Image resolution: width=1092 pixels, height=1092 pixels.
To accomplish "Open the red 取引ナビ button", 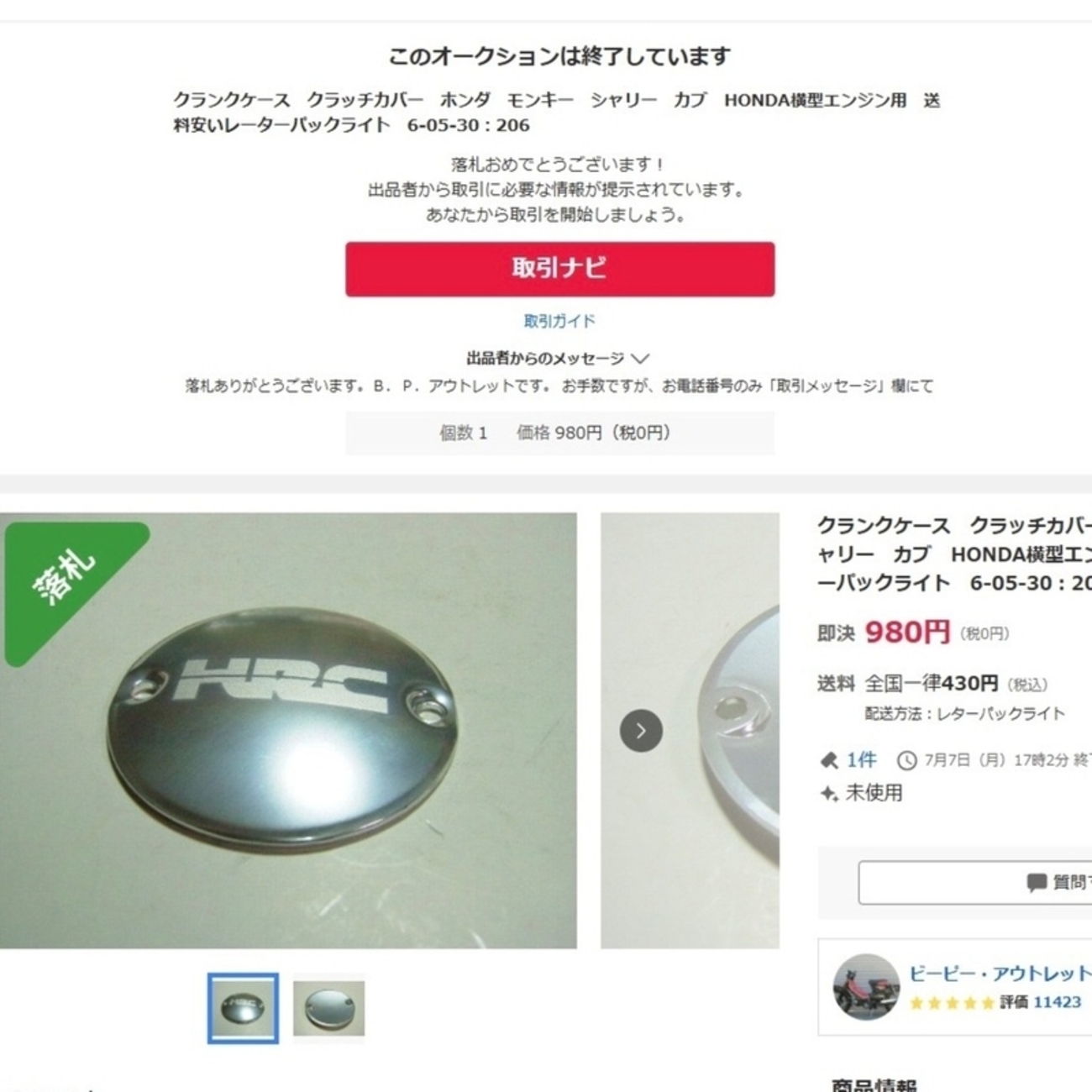I will [559, 269].
